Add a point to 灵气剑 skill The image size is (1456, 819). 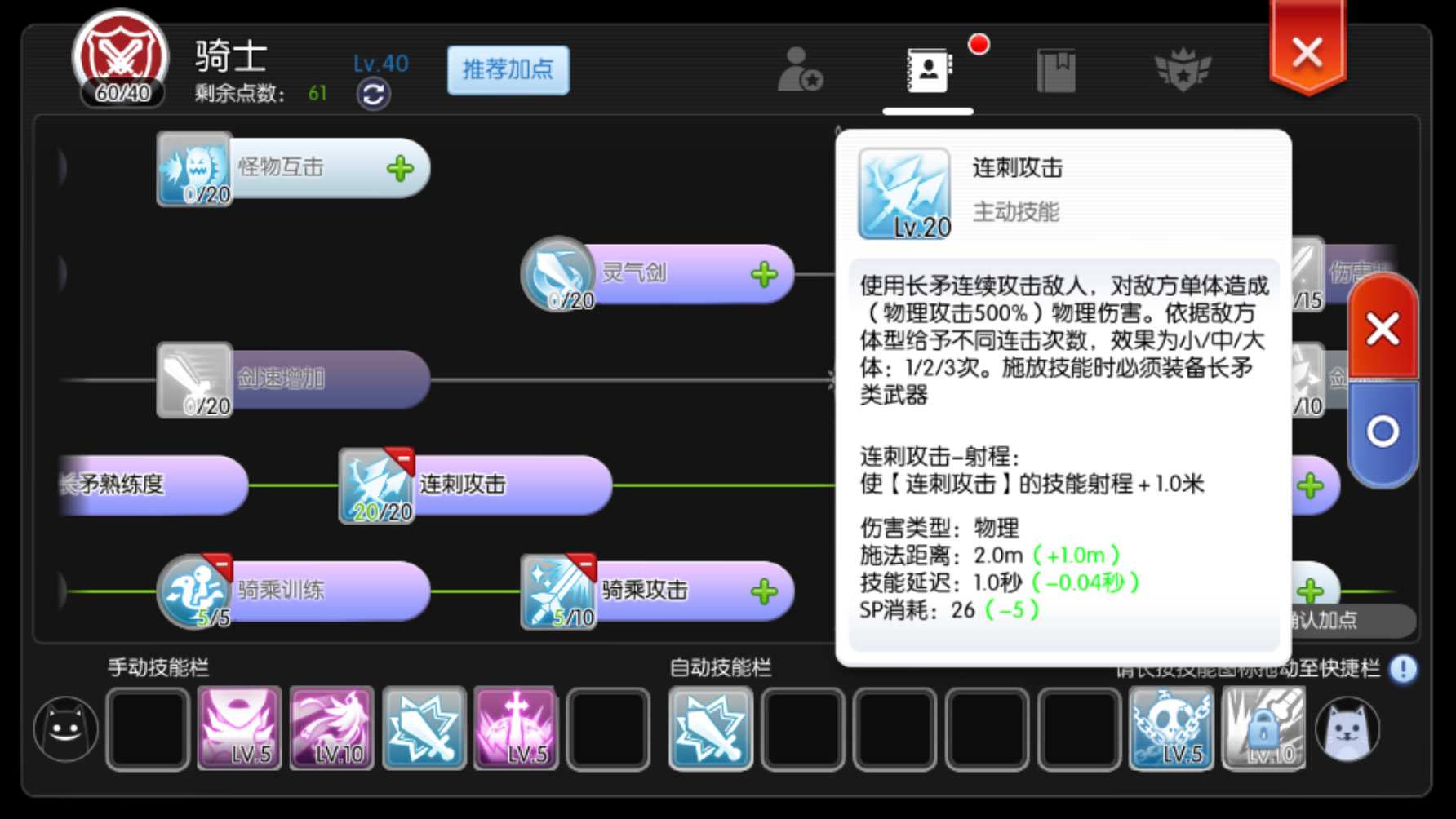(764, 275)
